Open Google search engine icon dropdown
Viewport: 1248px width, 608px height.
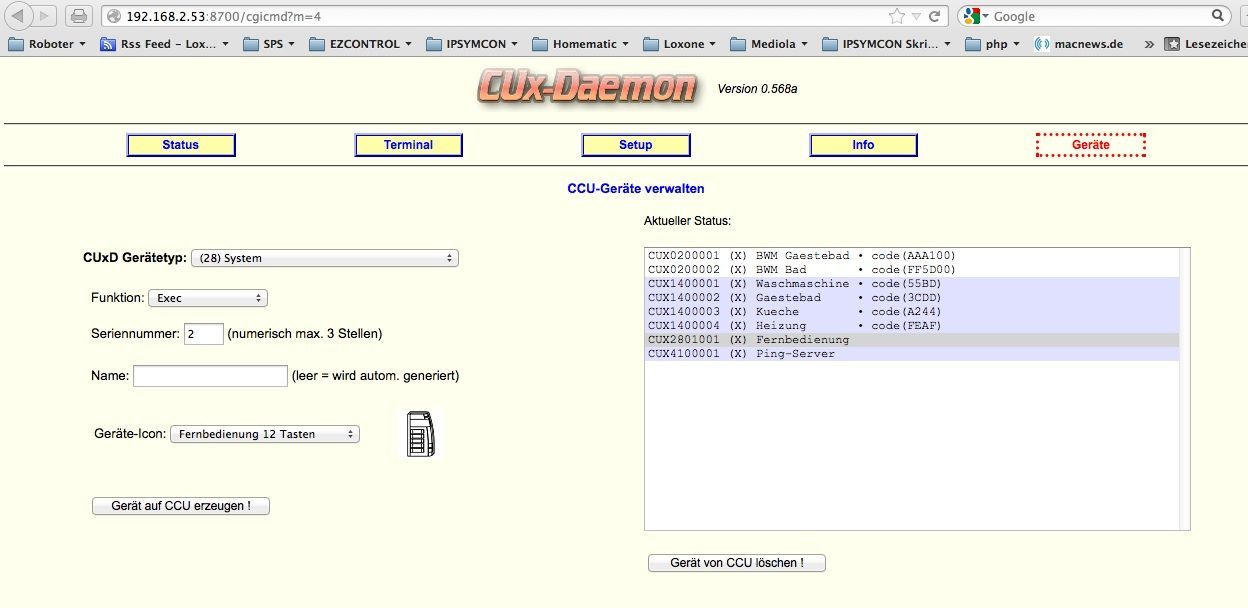[x=976, y=16]
